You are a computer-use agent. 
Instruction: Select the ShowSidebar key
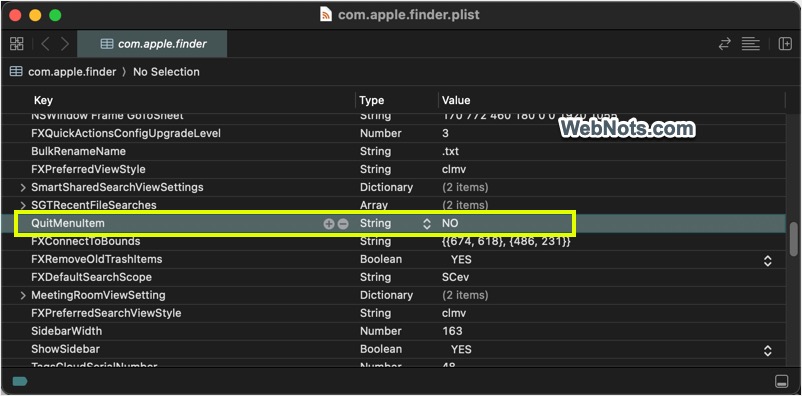(65, 349)
